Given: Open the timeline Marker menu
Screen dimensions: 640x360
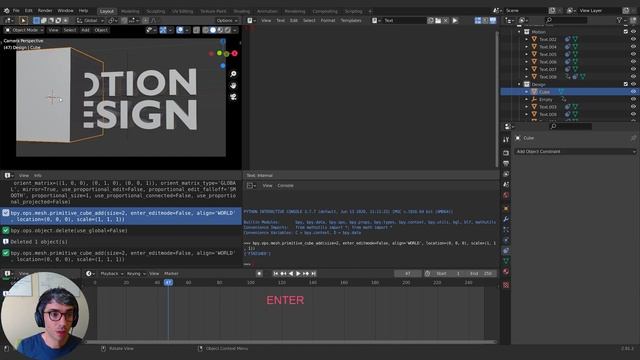Looking at the screenshot, I should click(x=171, y=273).
